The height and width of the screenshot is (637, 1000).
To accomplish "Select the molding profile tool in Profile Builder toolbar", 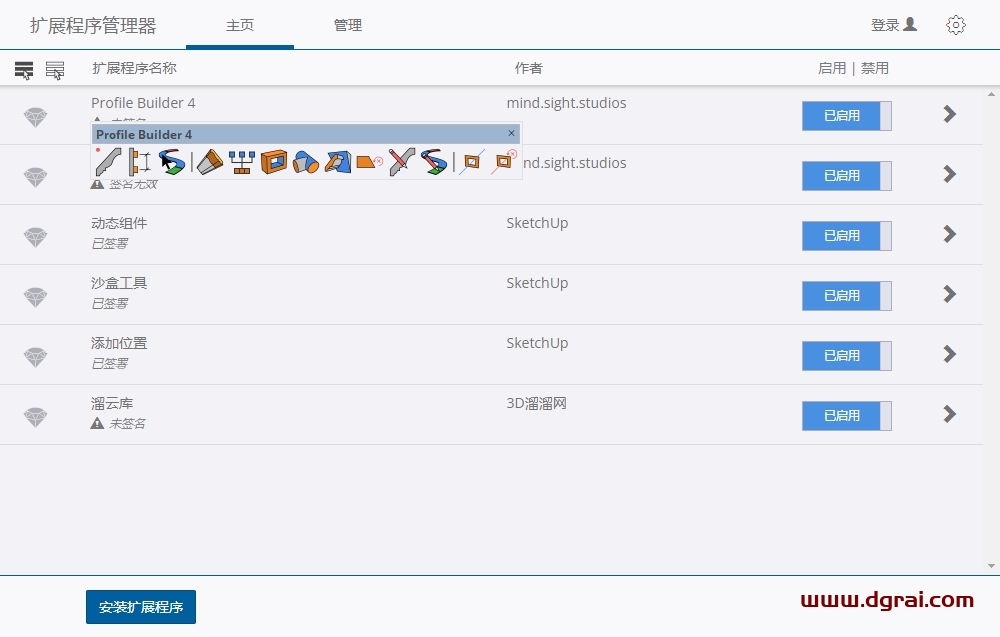I will (108, 161).
